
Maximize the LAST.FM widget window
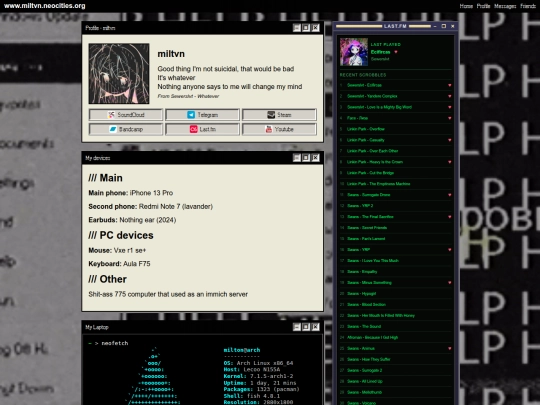(444, 26)
